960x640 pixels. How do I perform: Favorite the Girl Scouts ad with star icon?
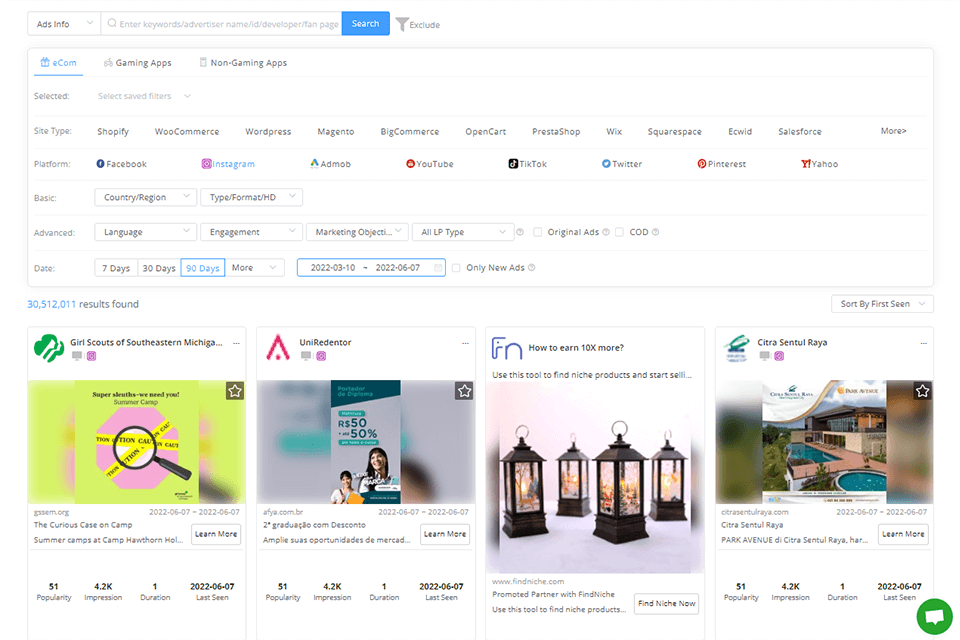point(235,391)
